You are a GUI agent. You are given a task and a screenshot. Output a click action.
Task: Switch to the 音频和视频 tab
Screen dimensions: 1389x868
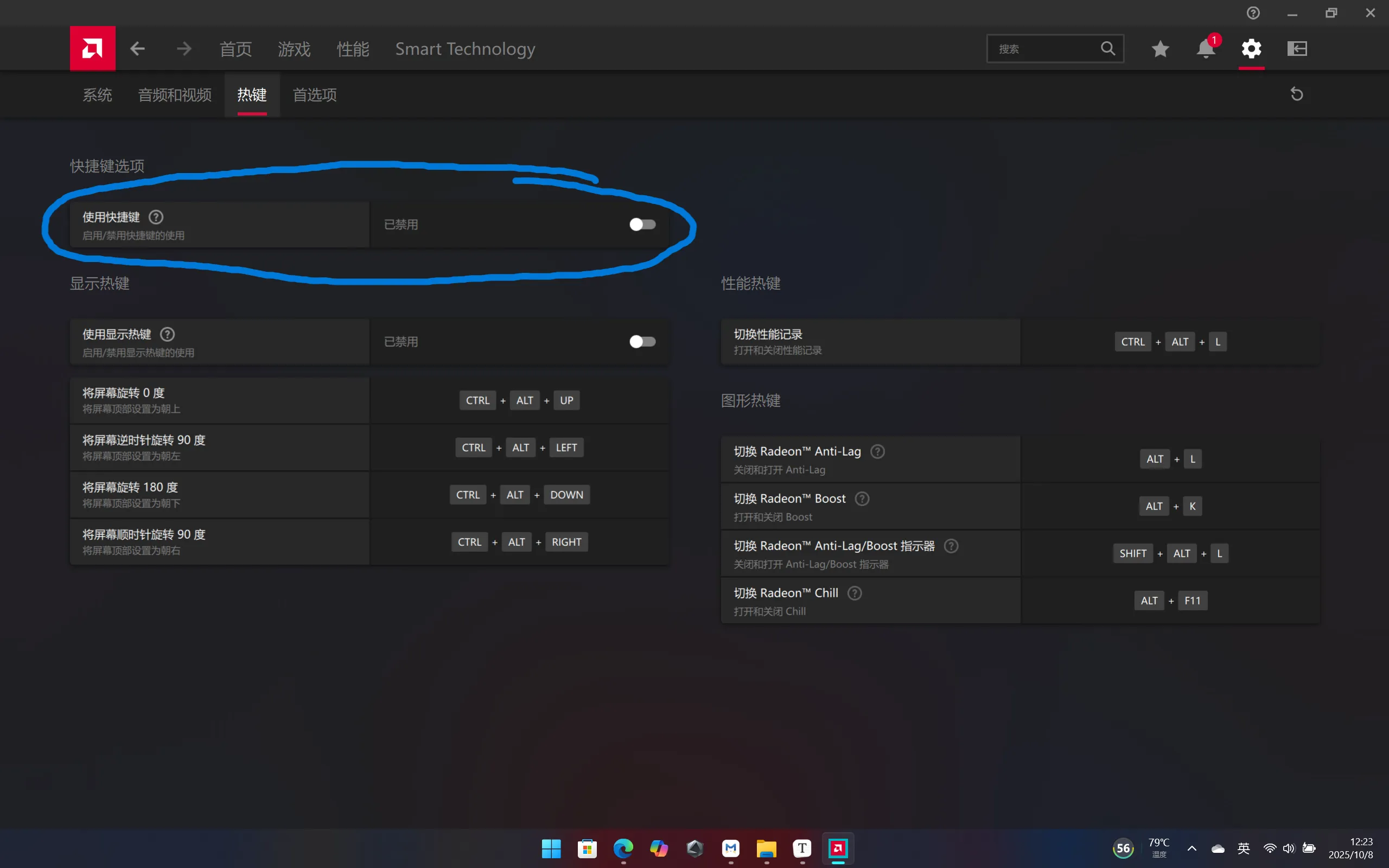click(175, 95)
